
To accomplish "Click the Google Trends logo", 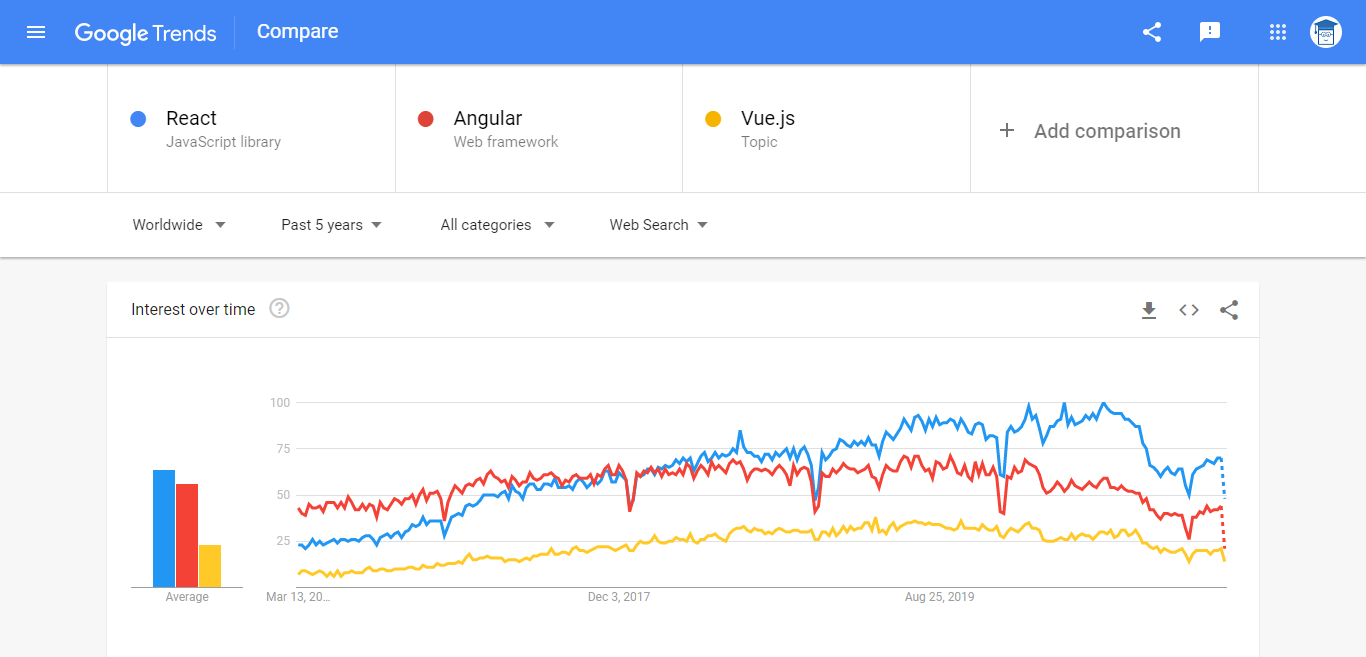I will coord(146,32).
